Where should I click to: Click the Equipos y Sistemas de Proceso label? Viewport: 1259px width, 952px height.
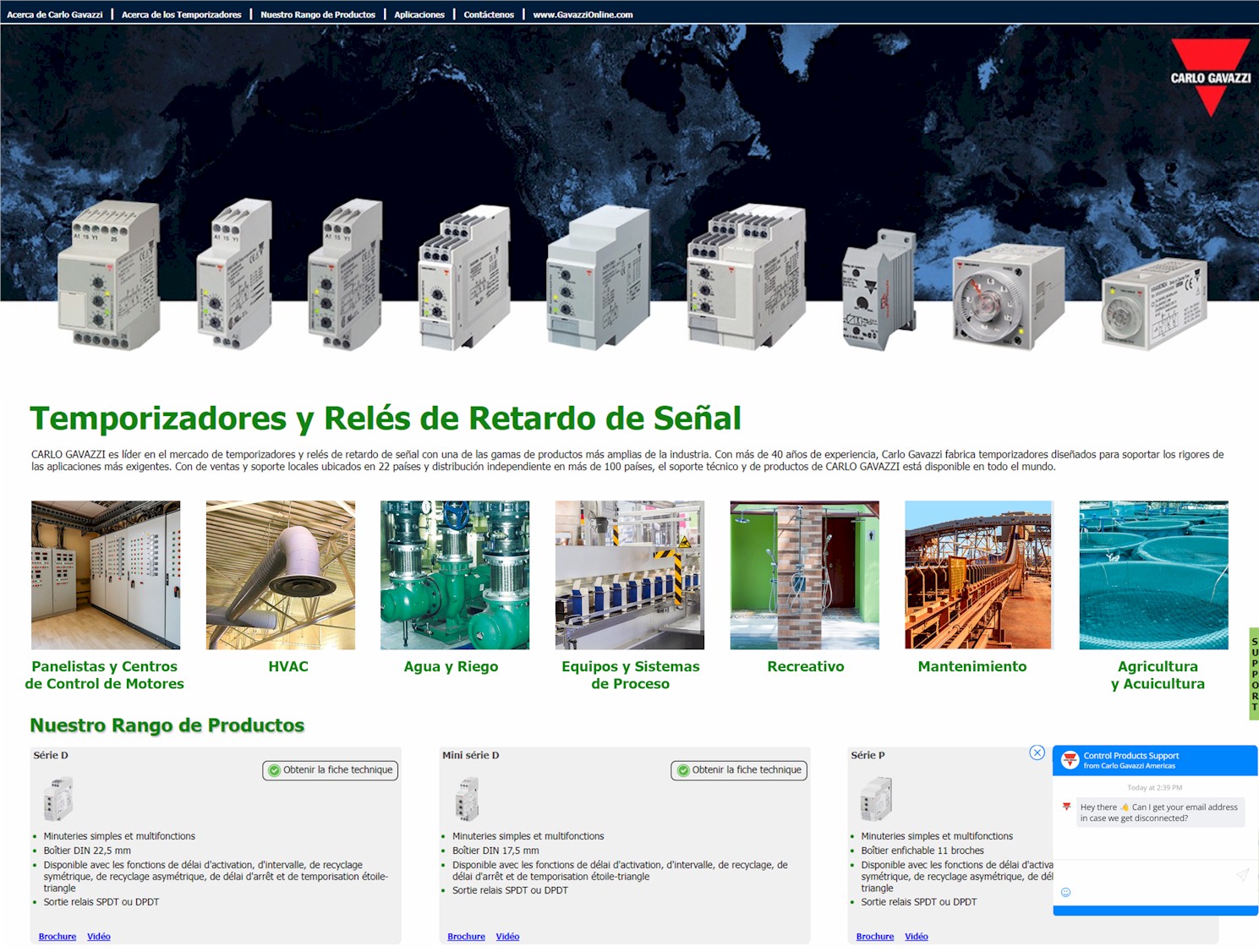pyautogui.click(x=631, y=675)
